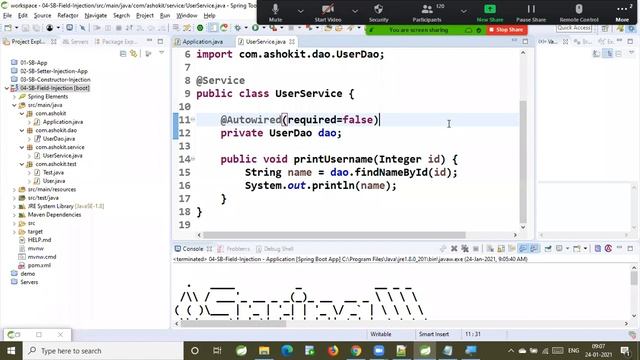Collapse 04-SB-Field-Injection project node
This screenshot has width=640, height=360.
click(7, 88)
